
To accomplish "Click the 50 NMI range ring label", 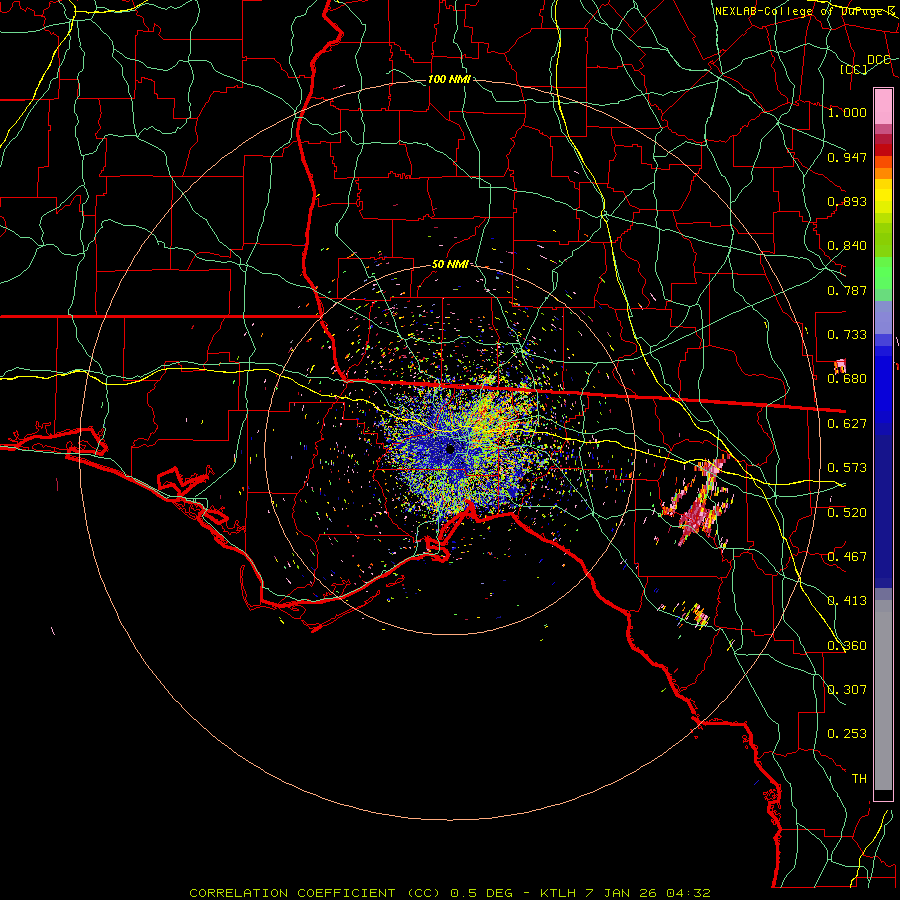I will 451,265.
